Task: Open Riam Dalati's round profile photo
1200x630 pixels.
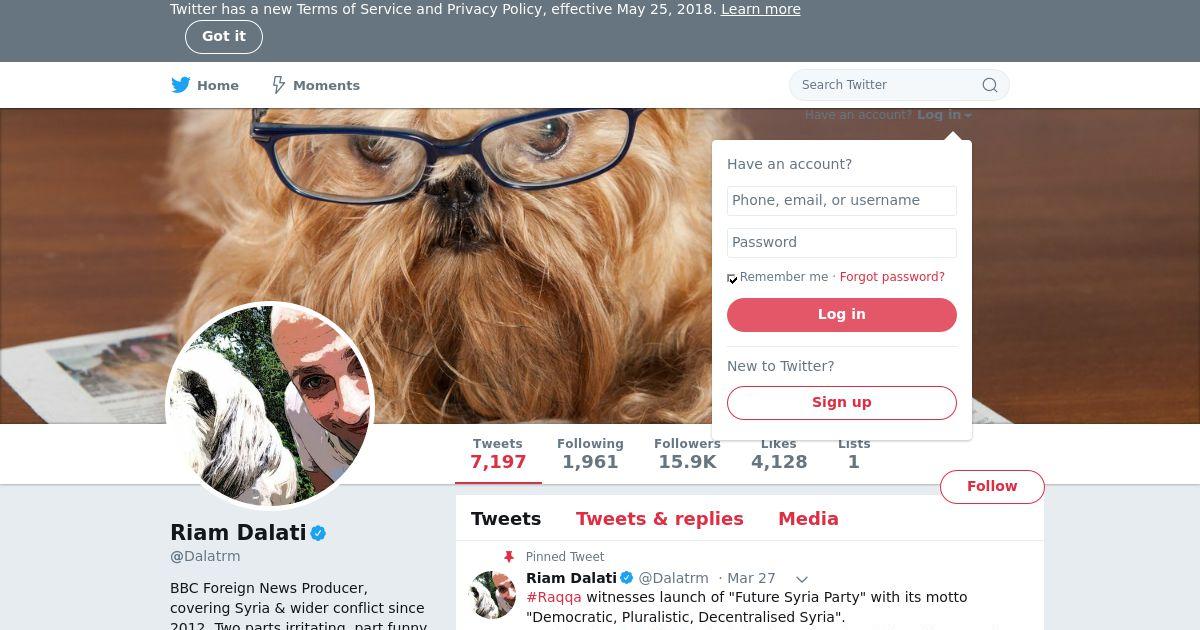Action: click(x=270, y=405)
